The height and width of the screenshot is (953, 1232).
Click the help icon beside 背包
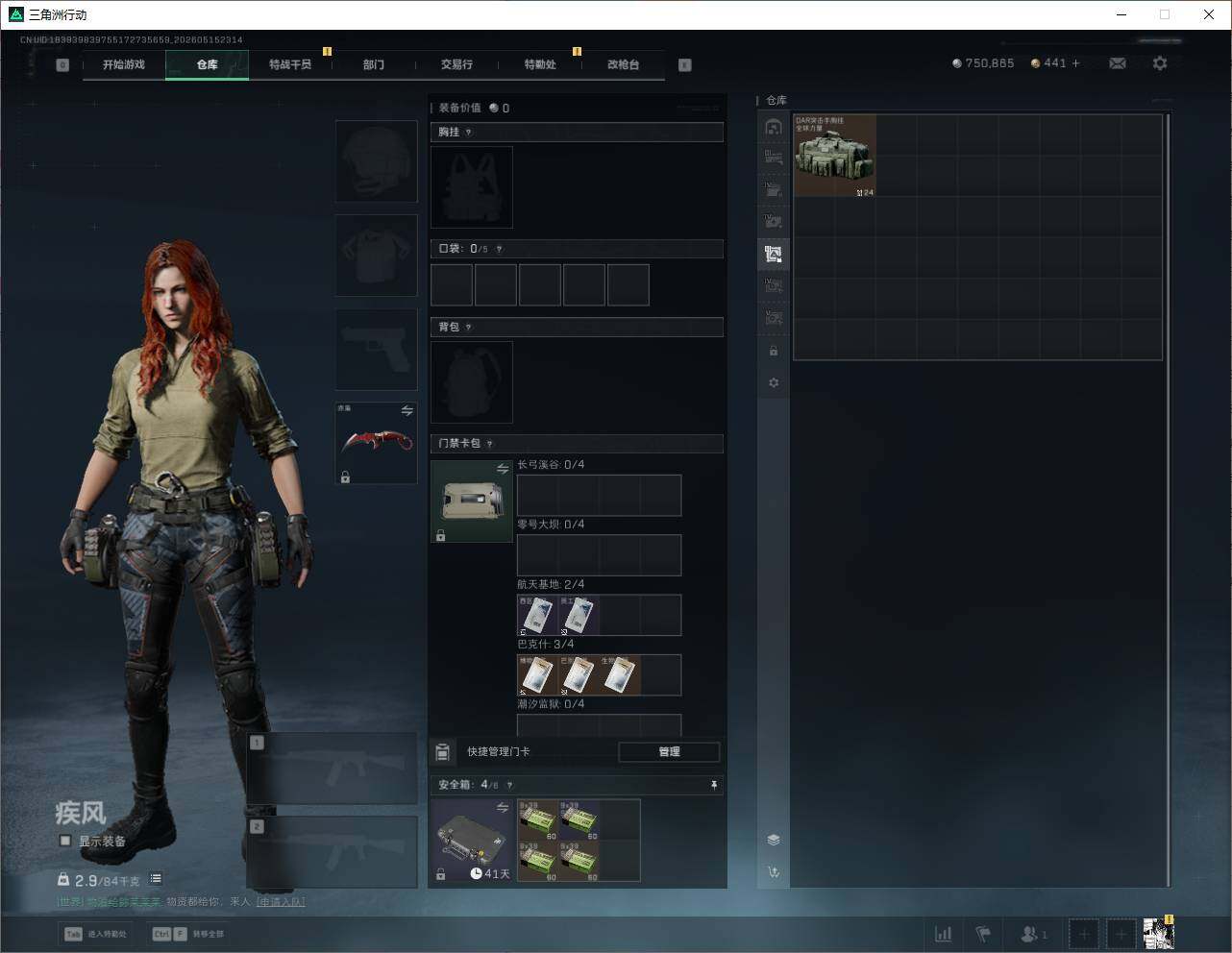tap(468, 328)
